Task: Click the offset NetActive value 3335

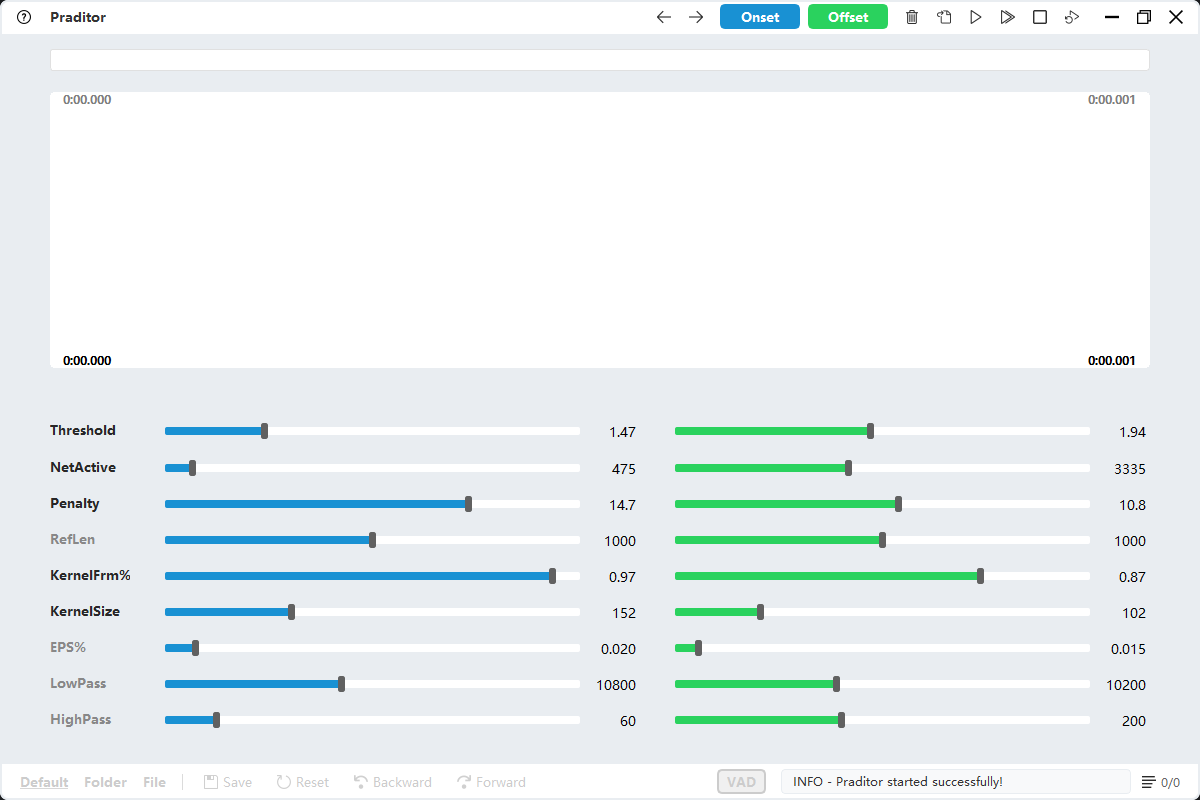Action: (1130, 469)
